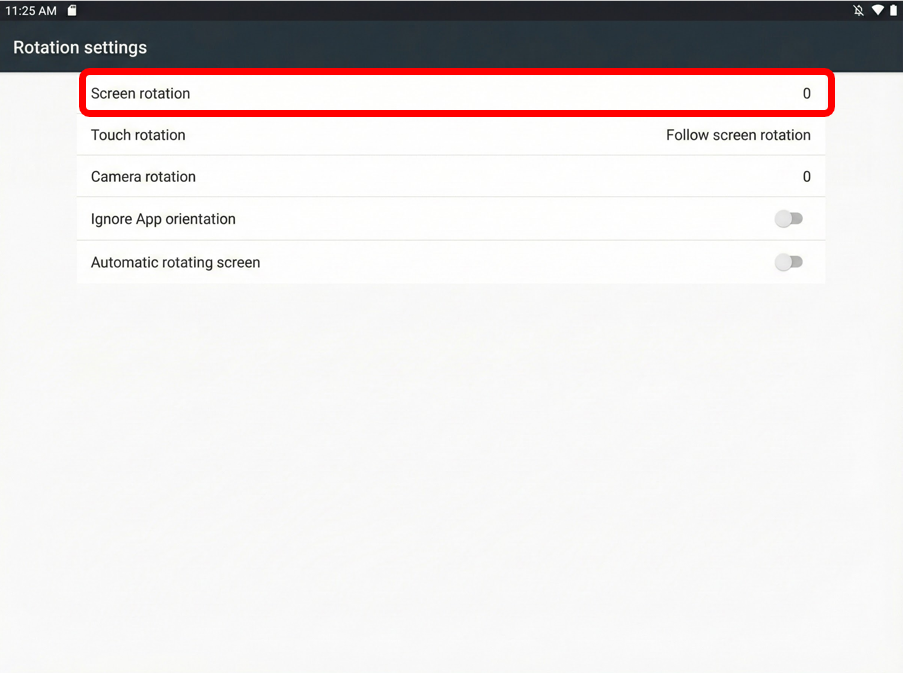
Task: Click the Screen rotation value 0
Action: tap(807, 93)
